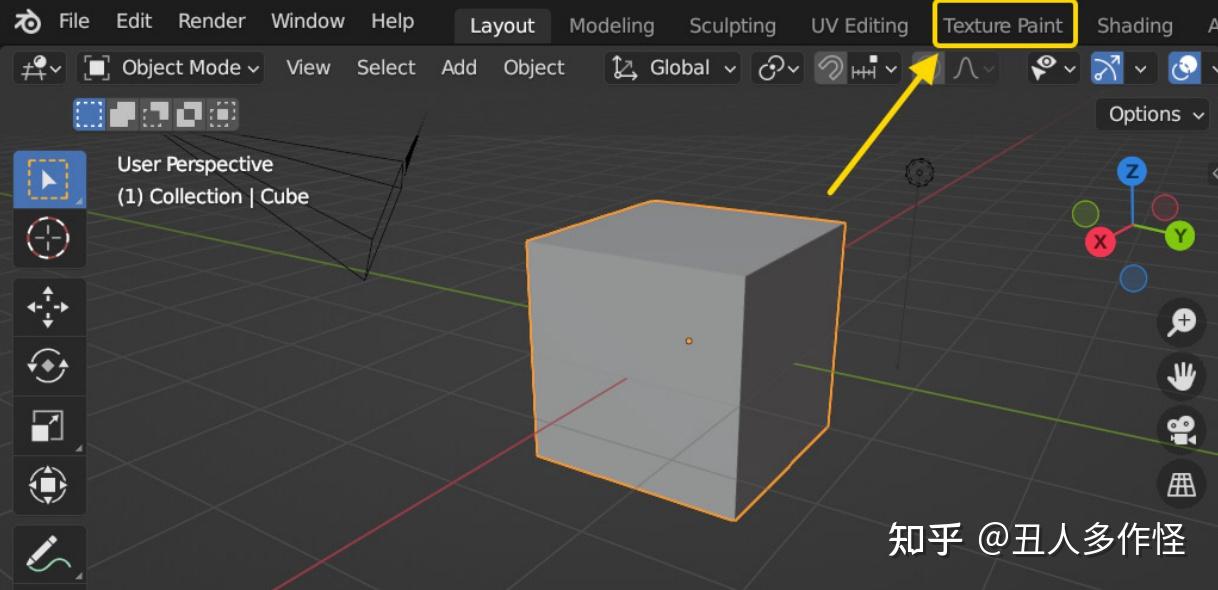
Task: Select the Annotate pencil tool
Action: pyautogui.click(x=49, y=554)
